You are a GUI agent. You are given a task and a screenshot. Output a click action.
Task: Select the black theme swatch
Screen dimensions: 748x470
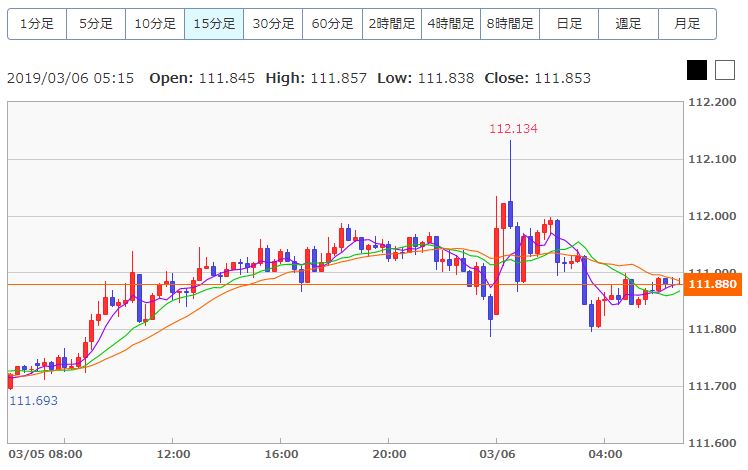[697, 70]
